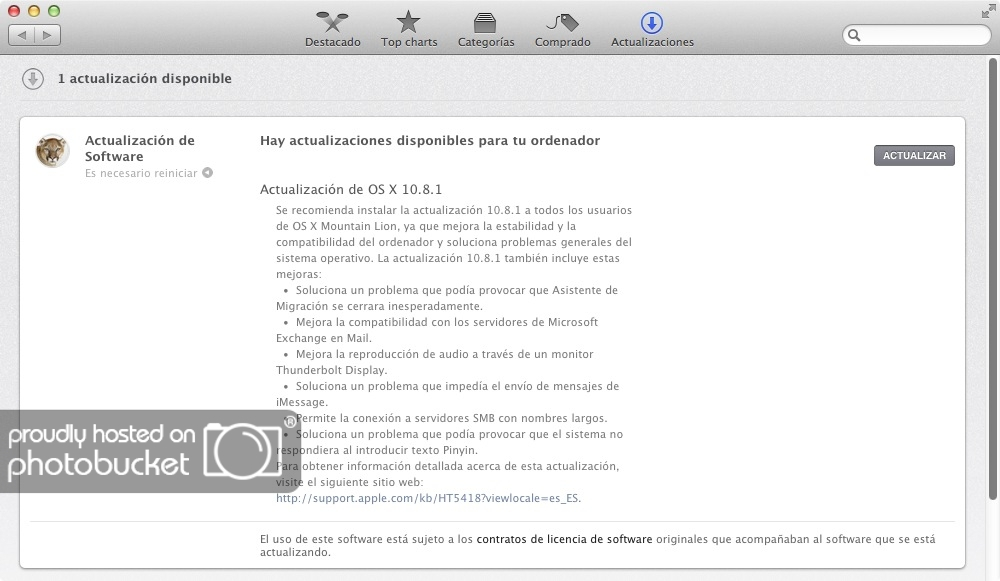1000x581 pixels.
Task: Open the Comprado price tag icon
Action: pyautogui.click(x=562, y=23)
